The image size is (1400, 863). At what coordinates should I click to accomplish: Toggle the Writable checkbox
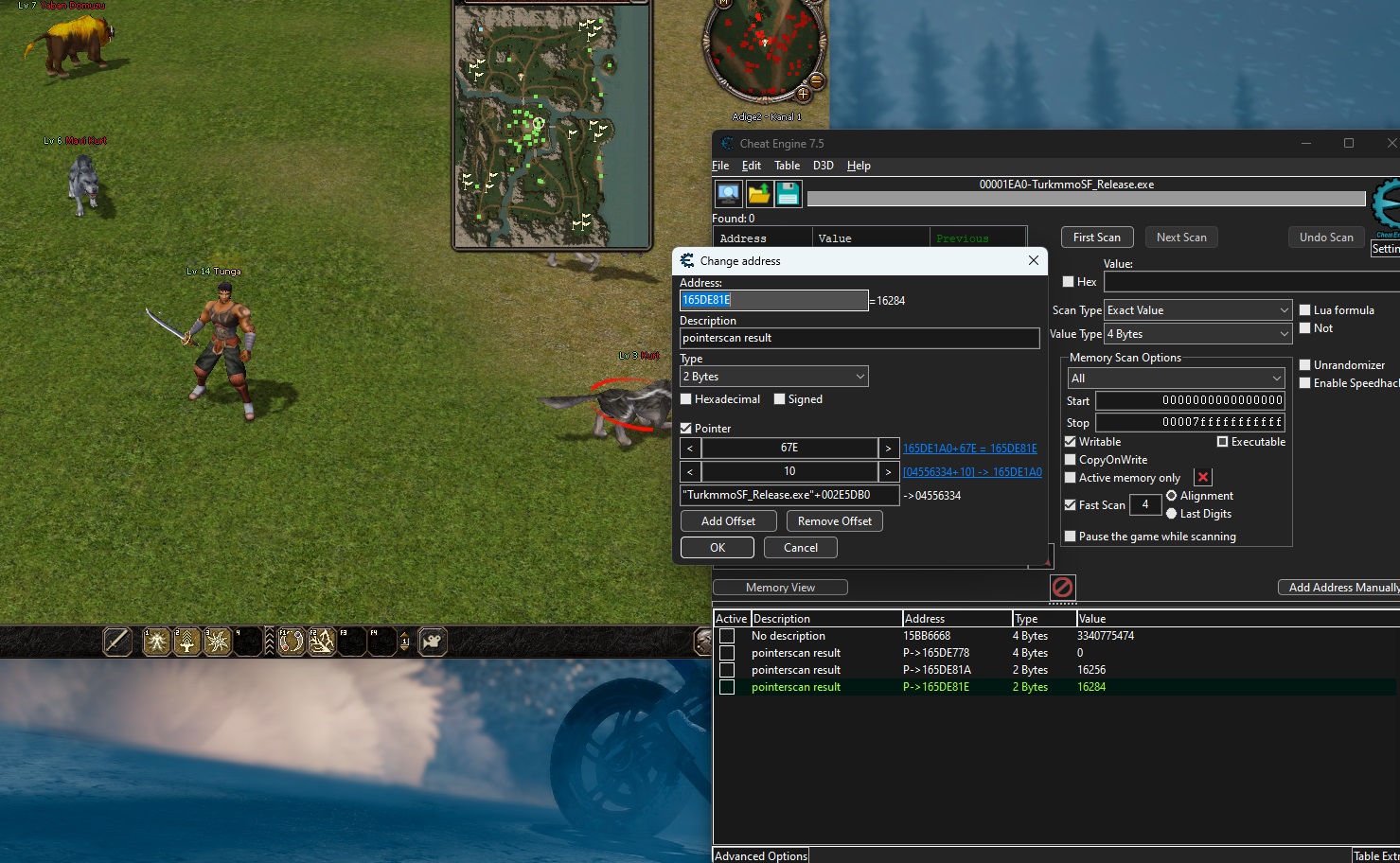tap(1071, 442)
